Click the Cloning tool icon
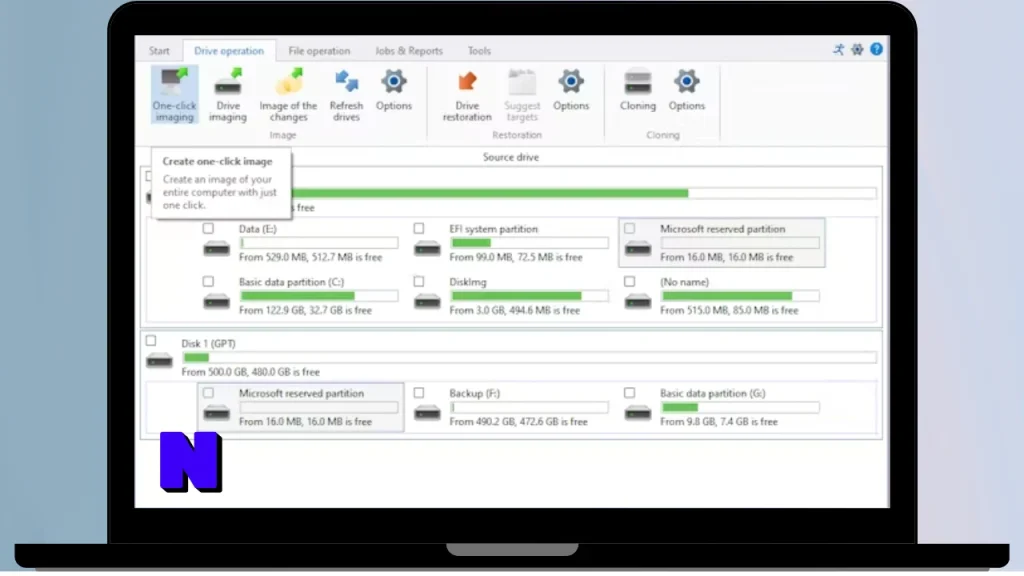This screenshot has width=1024, height=576. 637,81
